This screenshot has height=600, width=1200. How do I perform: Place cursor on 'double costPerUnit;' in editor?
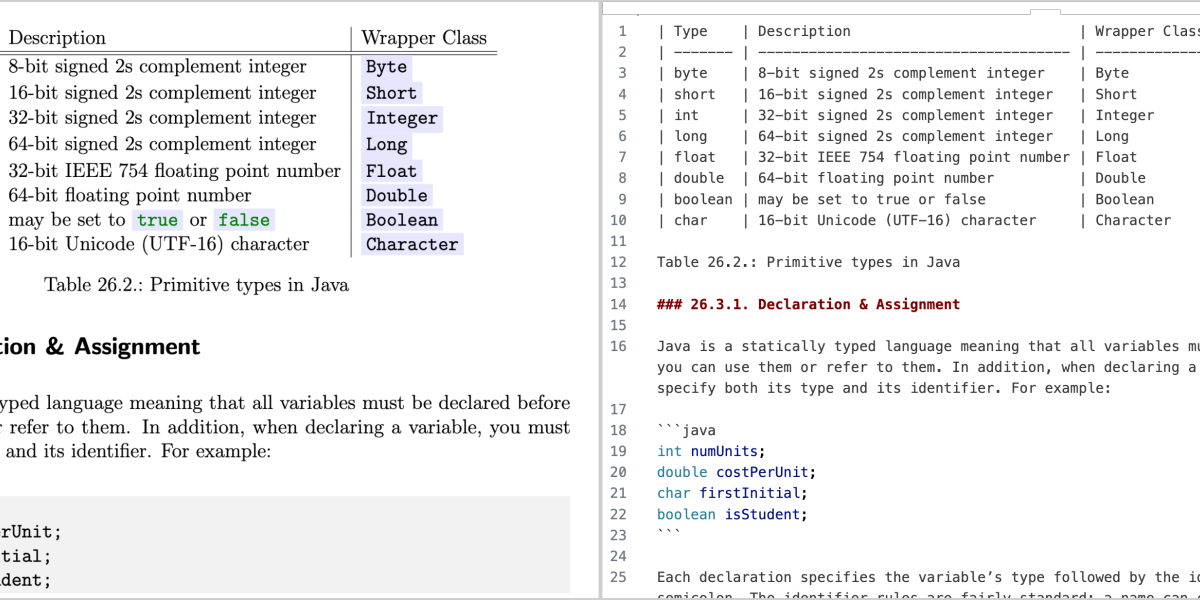[x=736, y=472]
